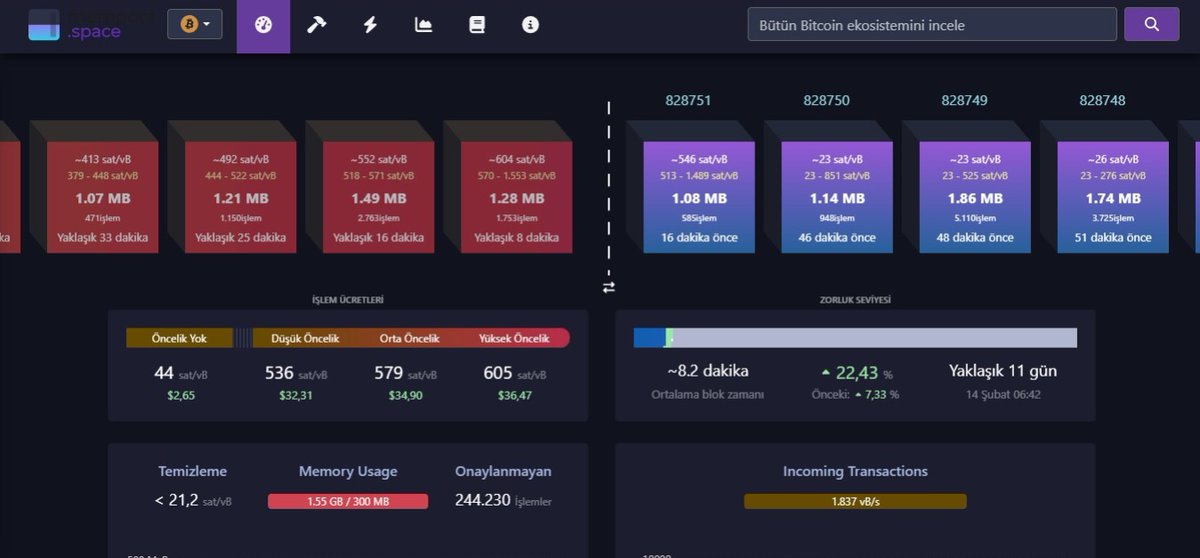1200x558 pixels.
Task: Open the mempool.space logo home link
Action: [75, 24]
